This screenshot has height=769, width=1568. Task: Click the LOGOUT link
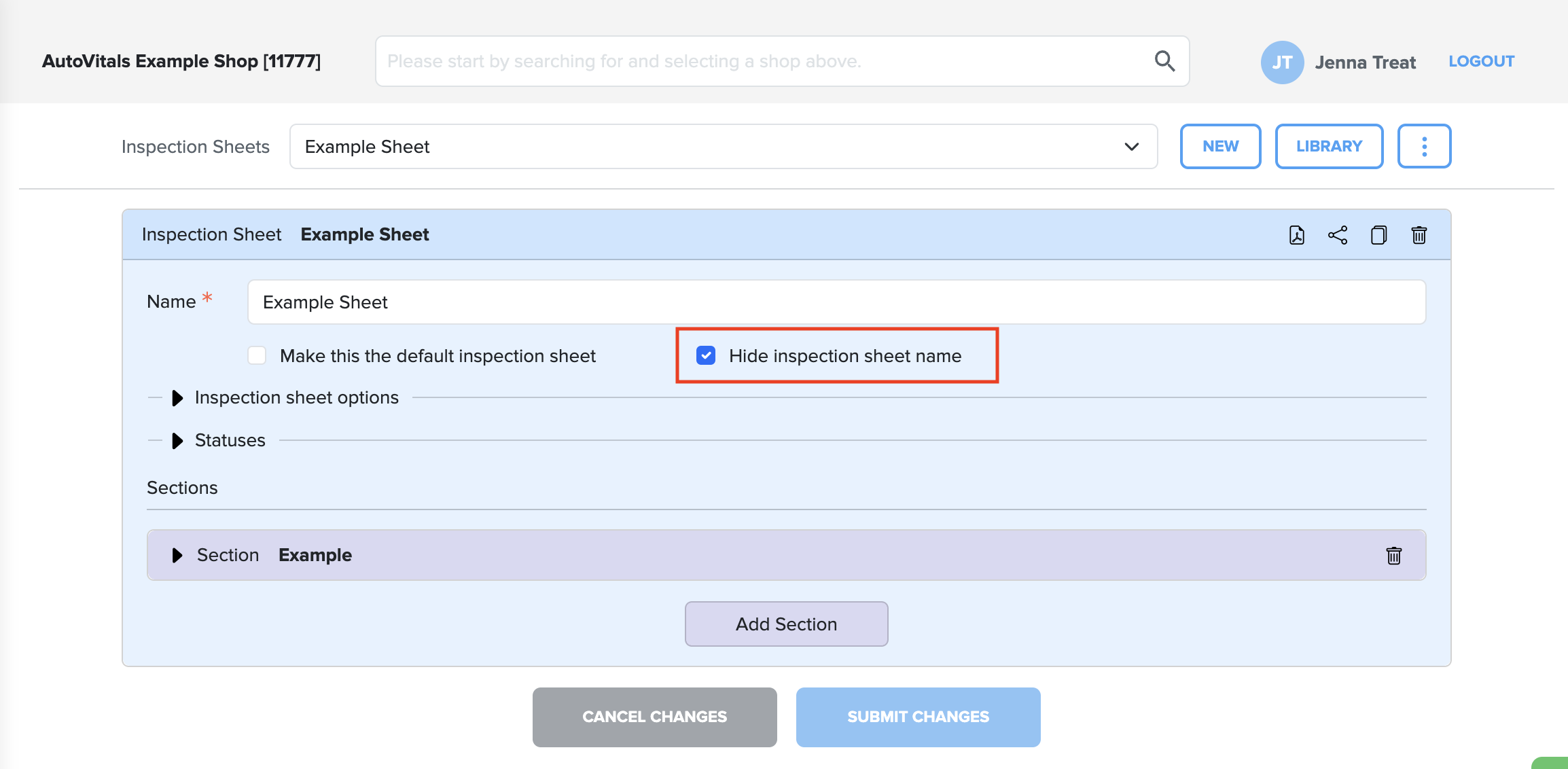(x=1482, y=61)
